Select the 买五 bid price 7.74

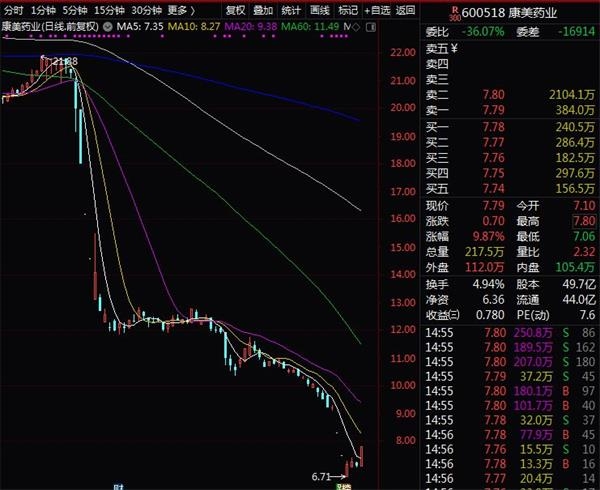pos(493,189)
